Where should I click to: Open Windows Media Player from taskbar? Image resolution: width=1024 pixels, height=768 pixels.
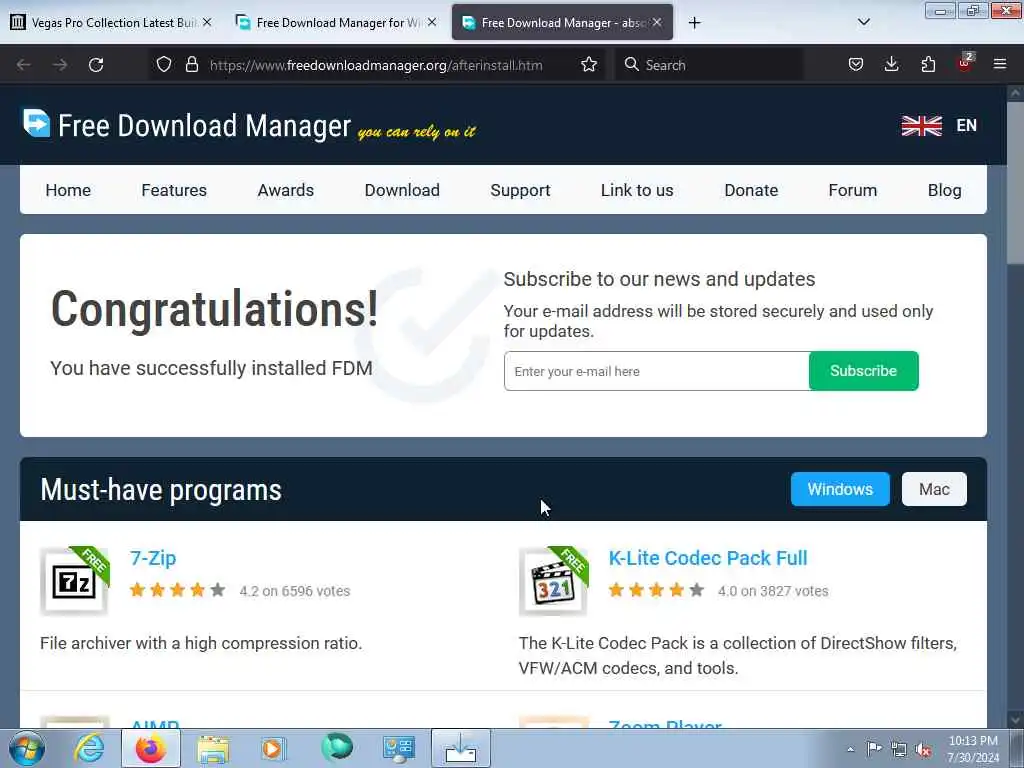[x=273, y=749]
